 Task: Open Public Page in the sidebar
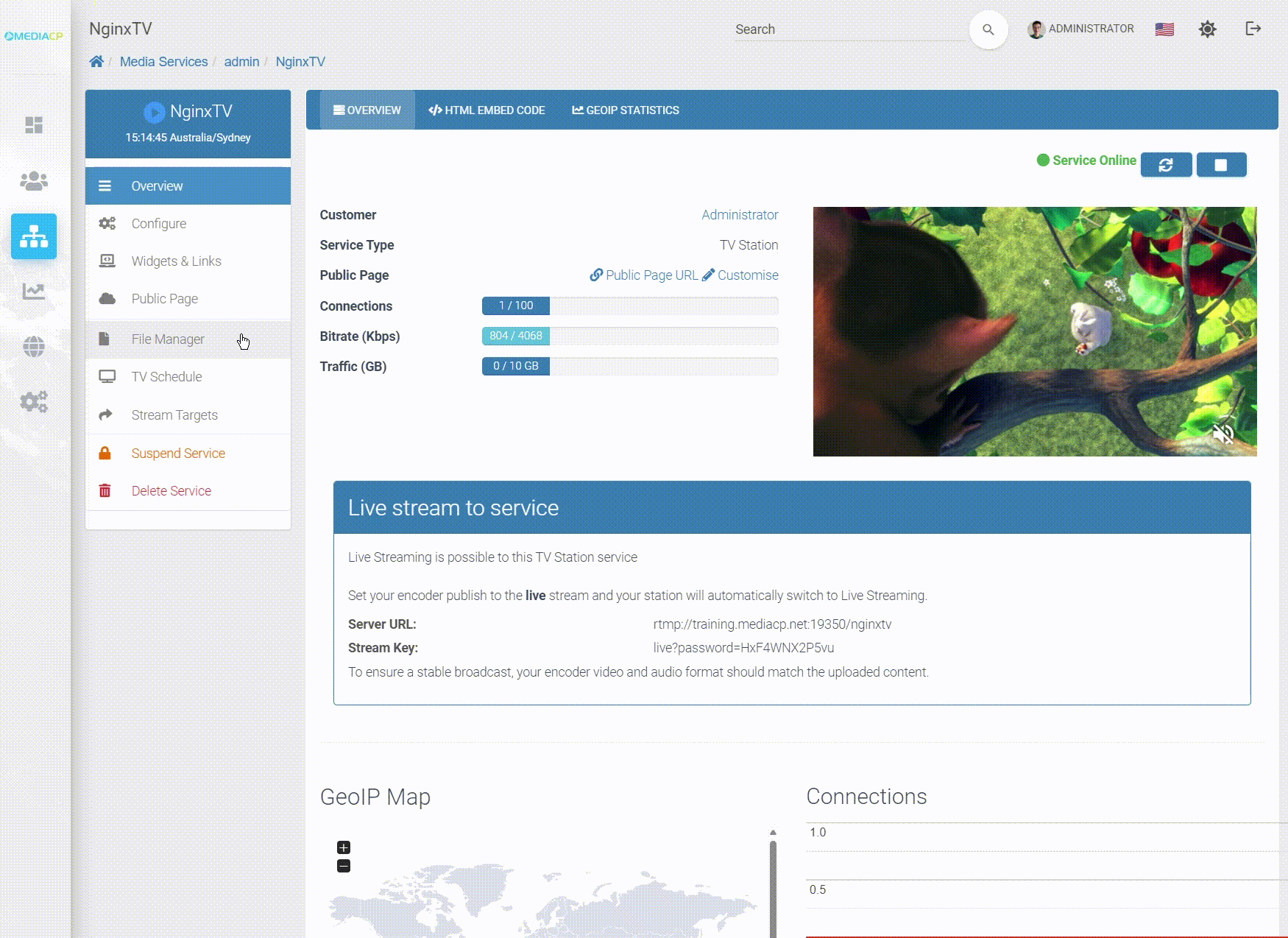(188, 298)
